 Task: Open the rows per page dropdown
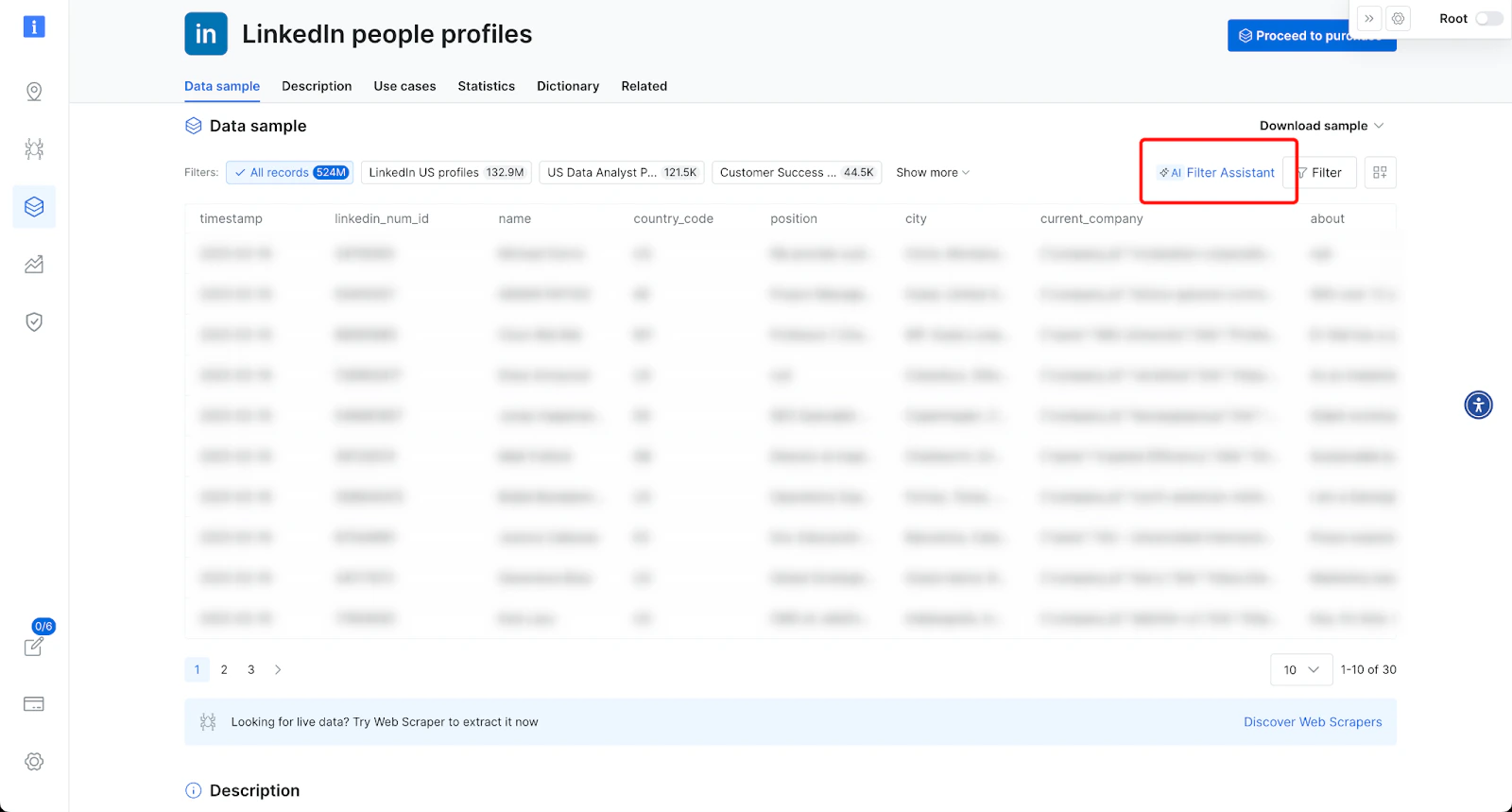pos(1301,669)
